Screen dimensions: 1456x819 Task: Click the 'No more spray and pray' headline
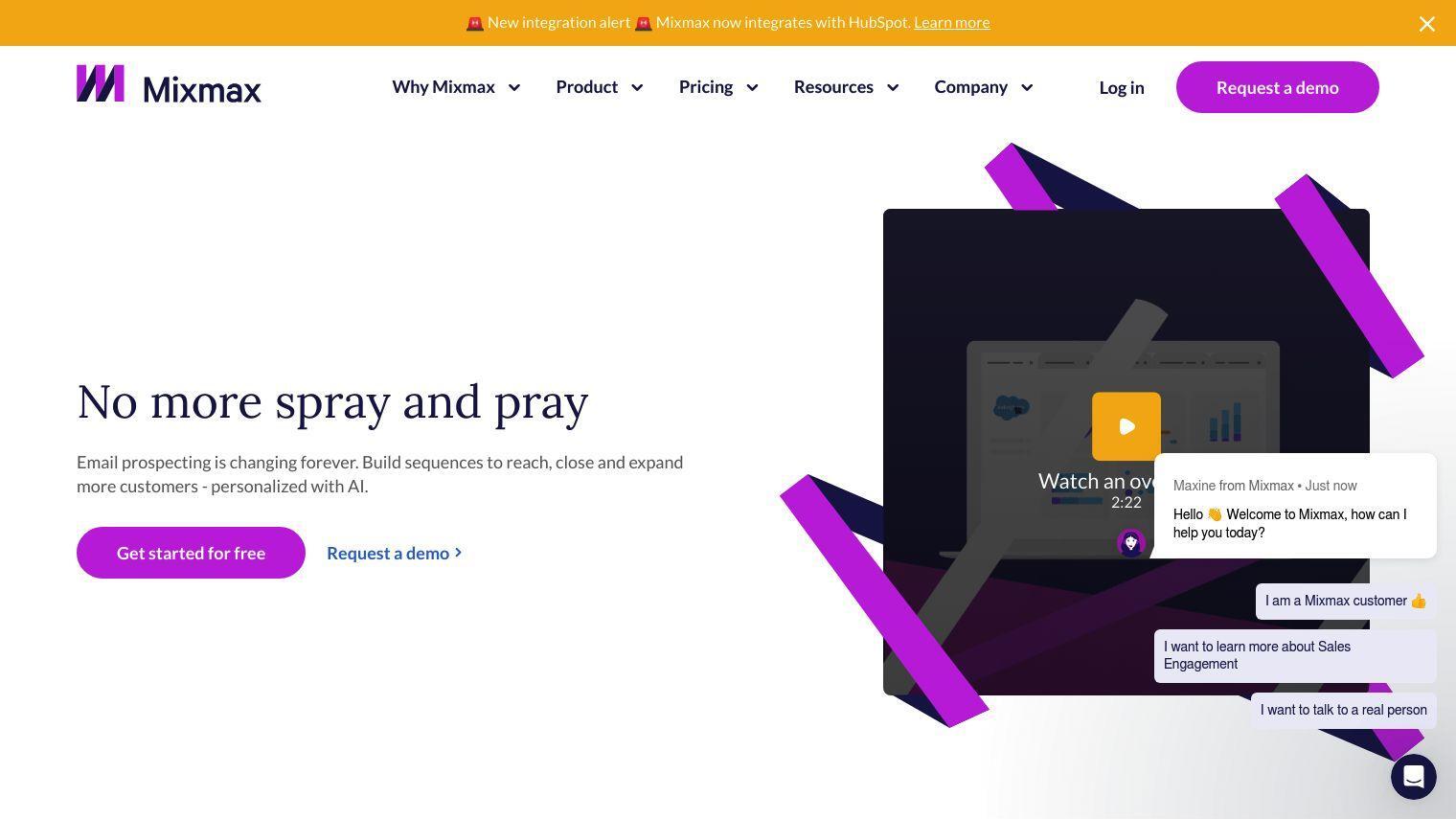(x=332, y=401)
